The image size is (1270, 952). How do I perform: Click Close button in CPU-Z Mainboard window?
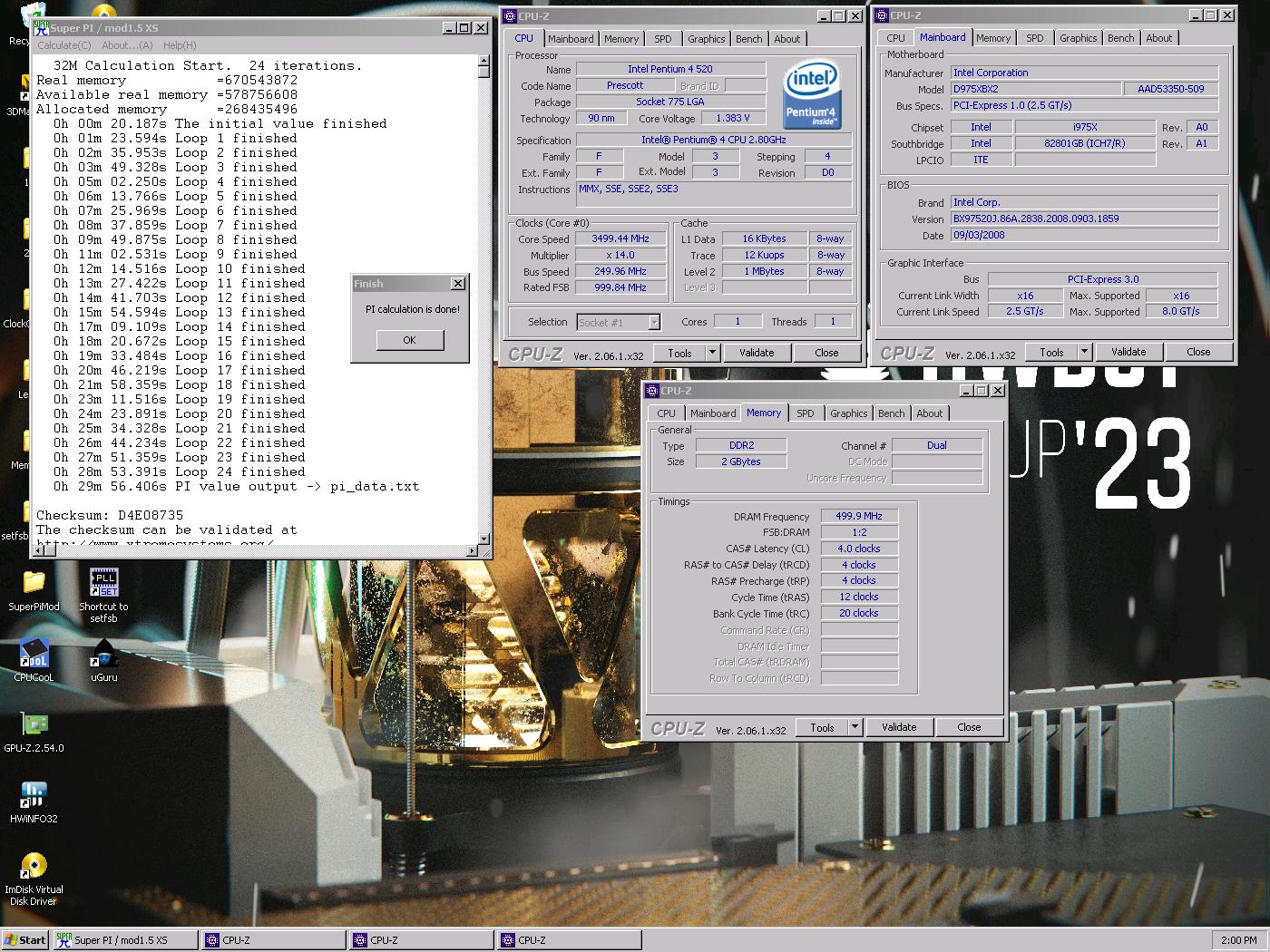1198,352
